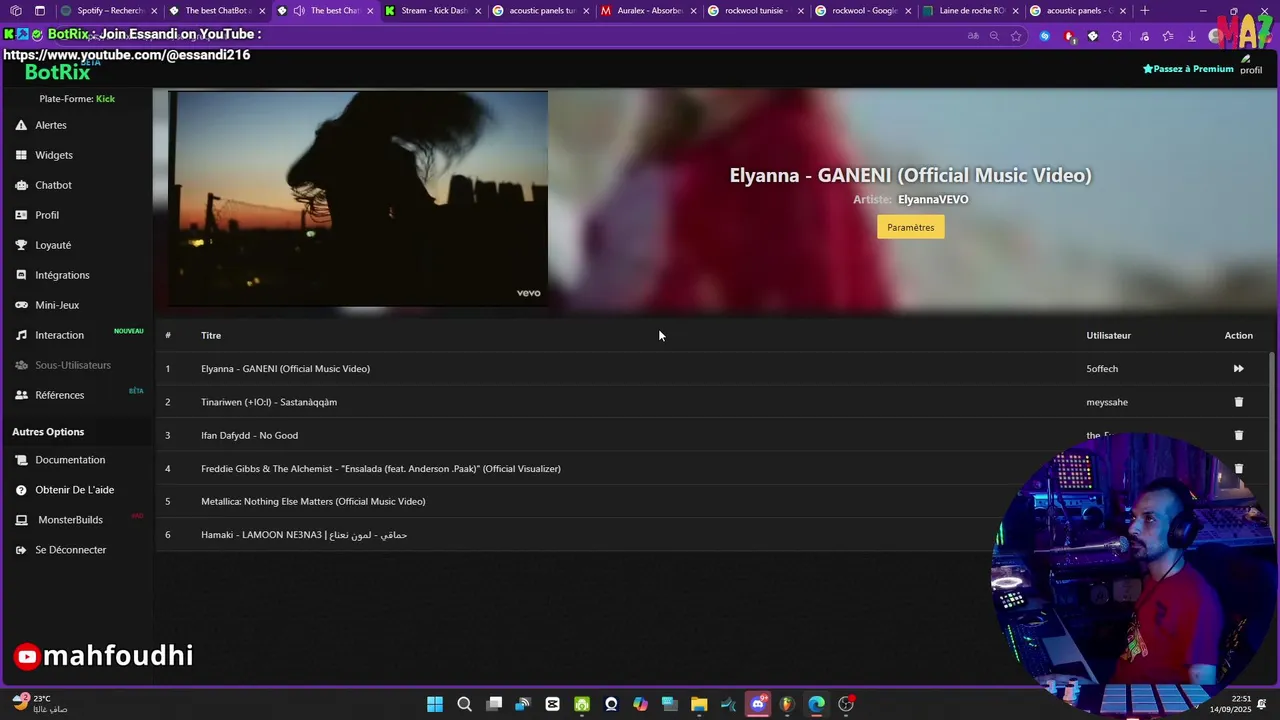This screenshot has width=1280, height=720.
Task: Delete the Tinariwen song from queue
Action: 1238,402
